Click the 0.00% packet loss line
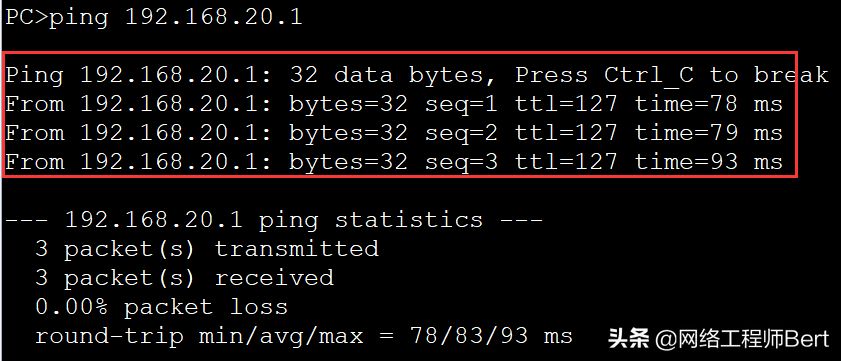Image resolution: width=841 pixels, height=361 pixels. [162, 307]
